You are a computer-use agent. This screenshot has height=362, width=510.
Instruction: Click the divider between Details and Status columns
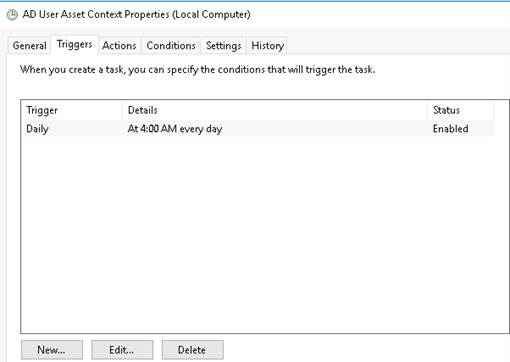428,110
